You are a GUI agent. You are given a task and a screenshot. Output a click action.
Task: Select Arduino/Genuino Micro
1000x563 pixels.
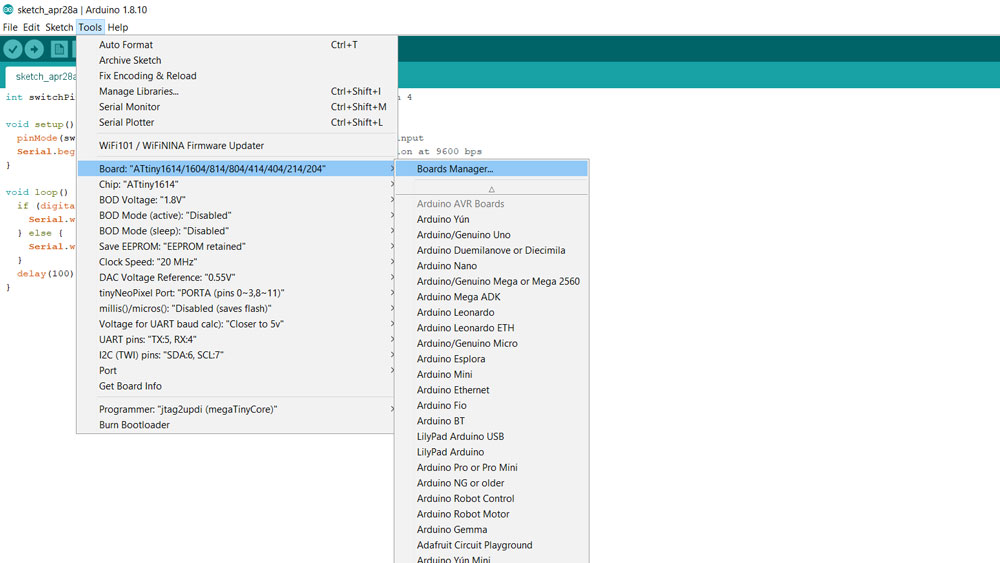click(492, 344)
